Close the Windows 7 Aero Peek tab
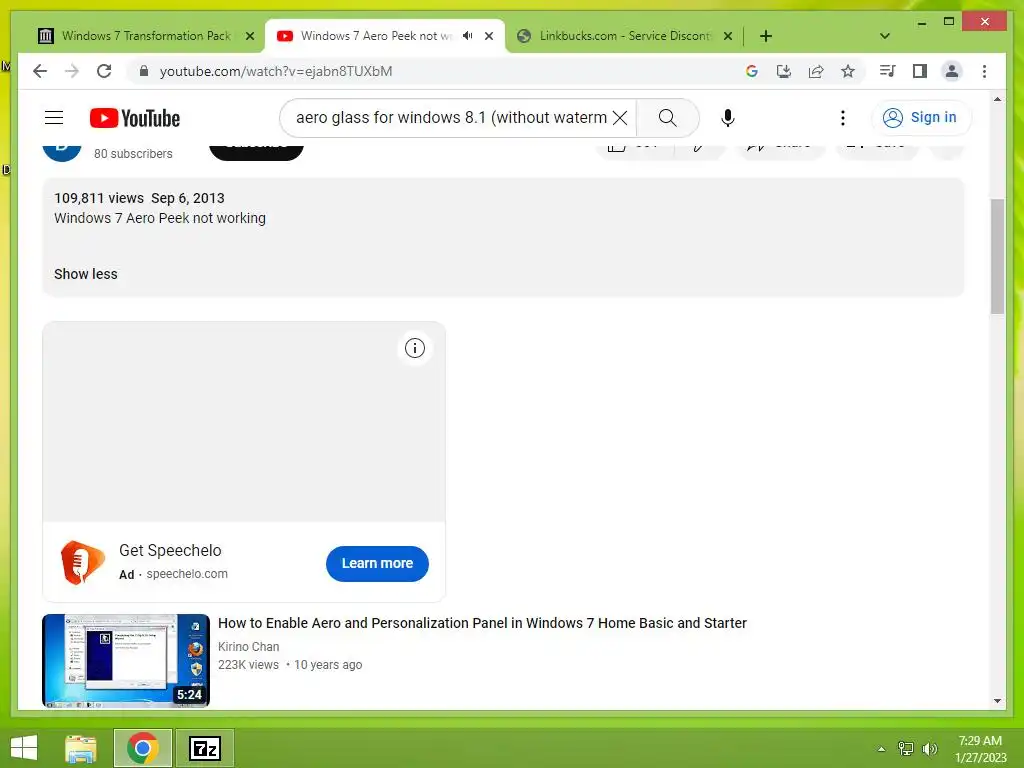Screen dimensions: 1024x768 click(x=488, y=36)
